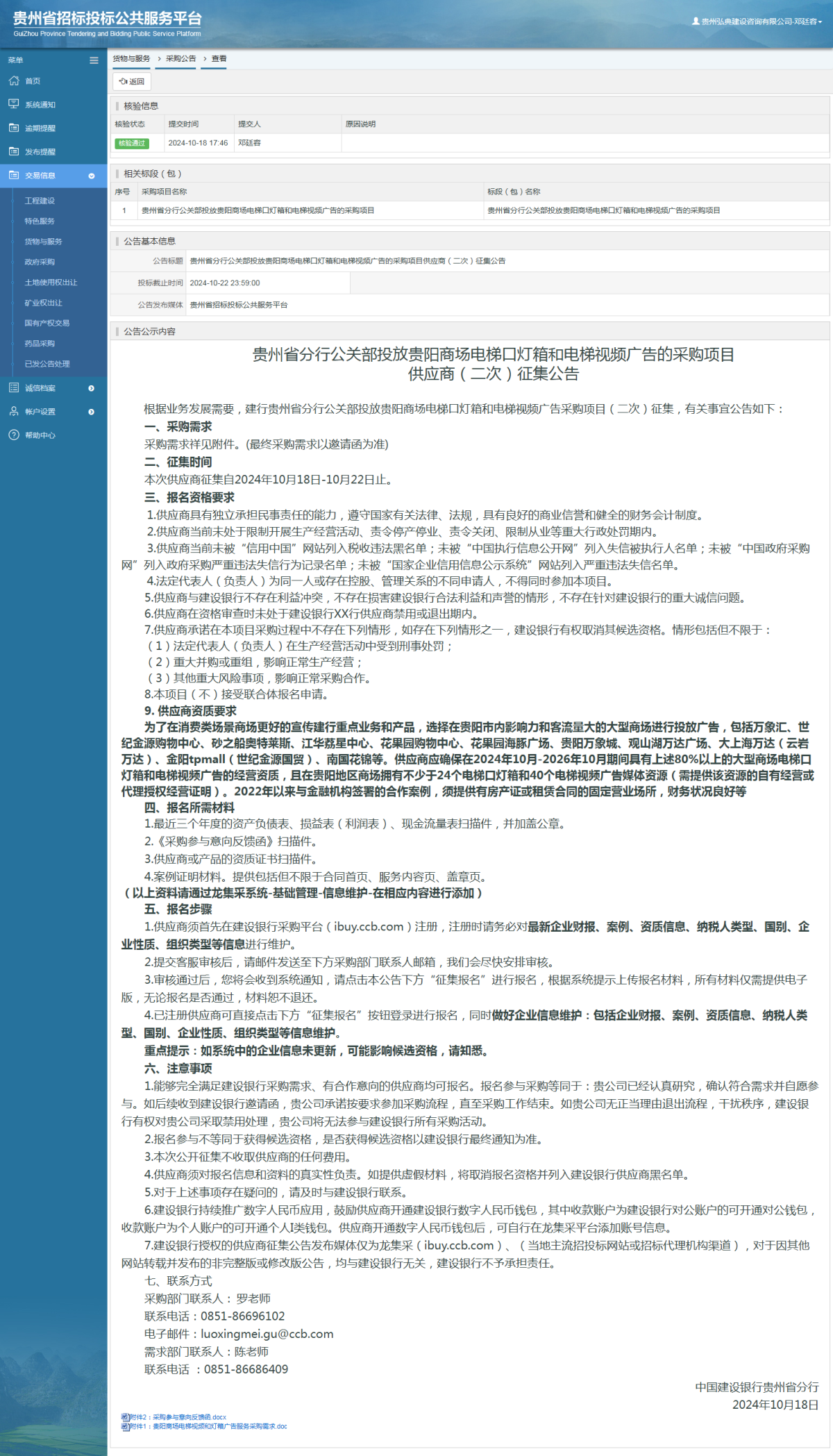Screen dimensions: 833x1456
Task: Select phone number 0851-86696102
Action: coord(243,1316)
